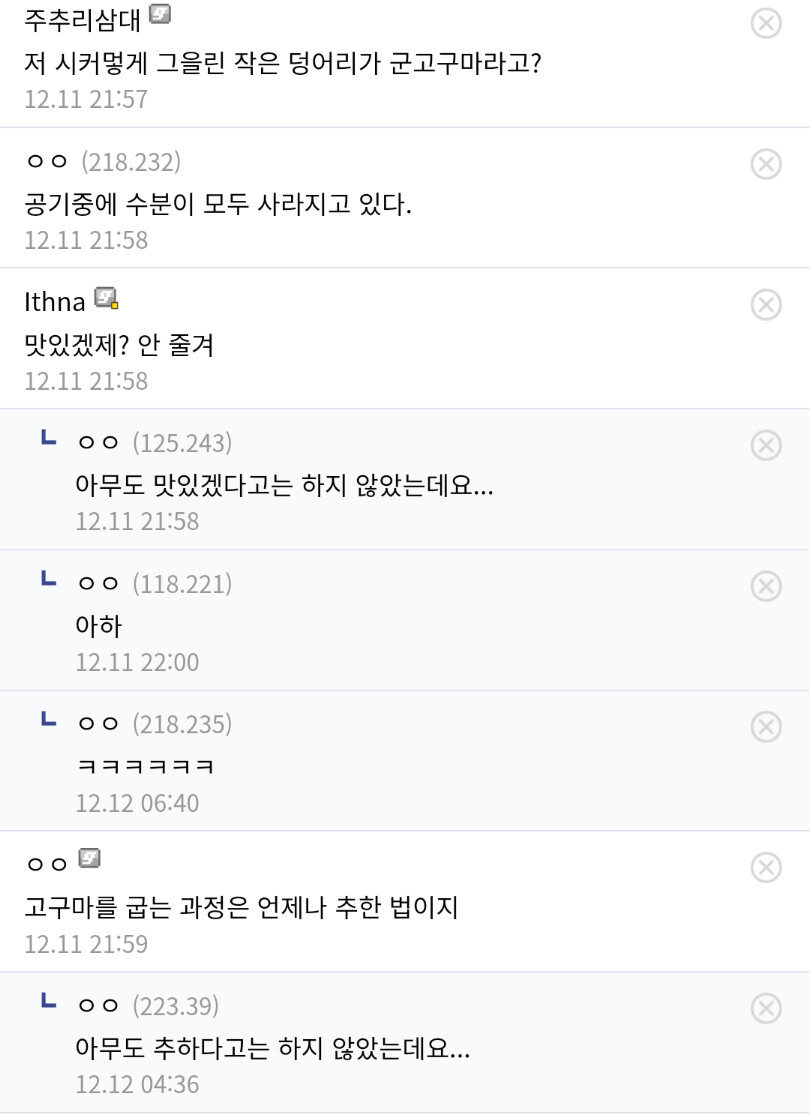The height and width of the screenshot is (1117, 810).
Task: Click the reply arrow beside ㅇㅇ (125.243)
Action: (x=47, y=437)
